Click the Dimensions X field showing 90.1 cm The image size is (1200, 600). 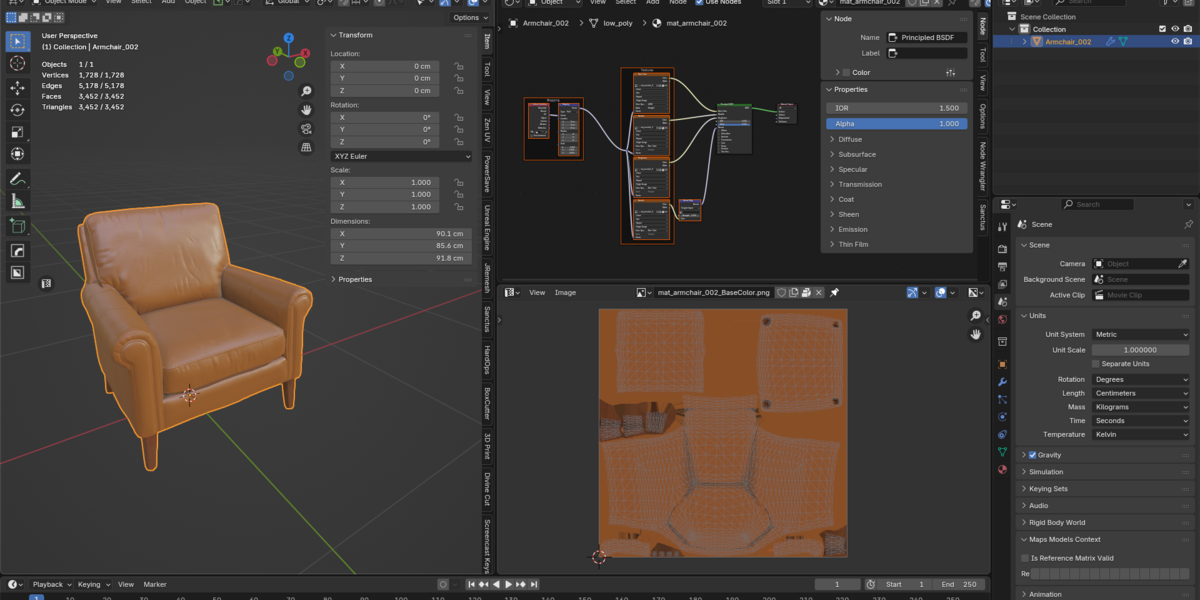(x=401, y=233)
